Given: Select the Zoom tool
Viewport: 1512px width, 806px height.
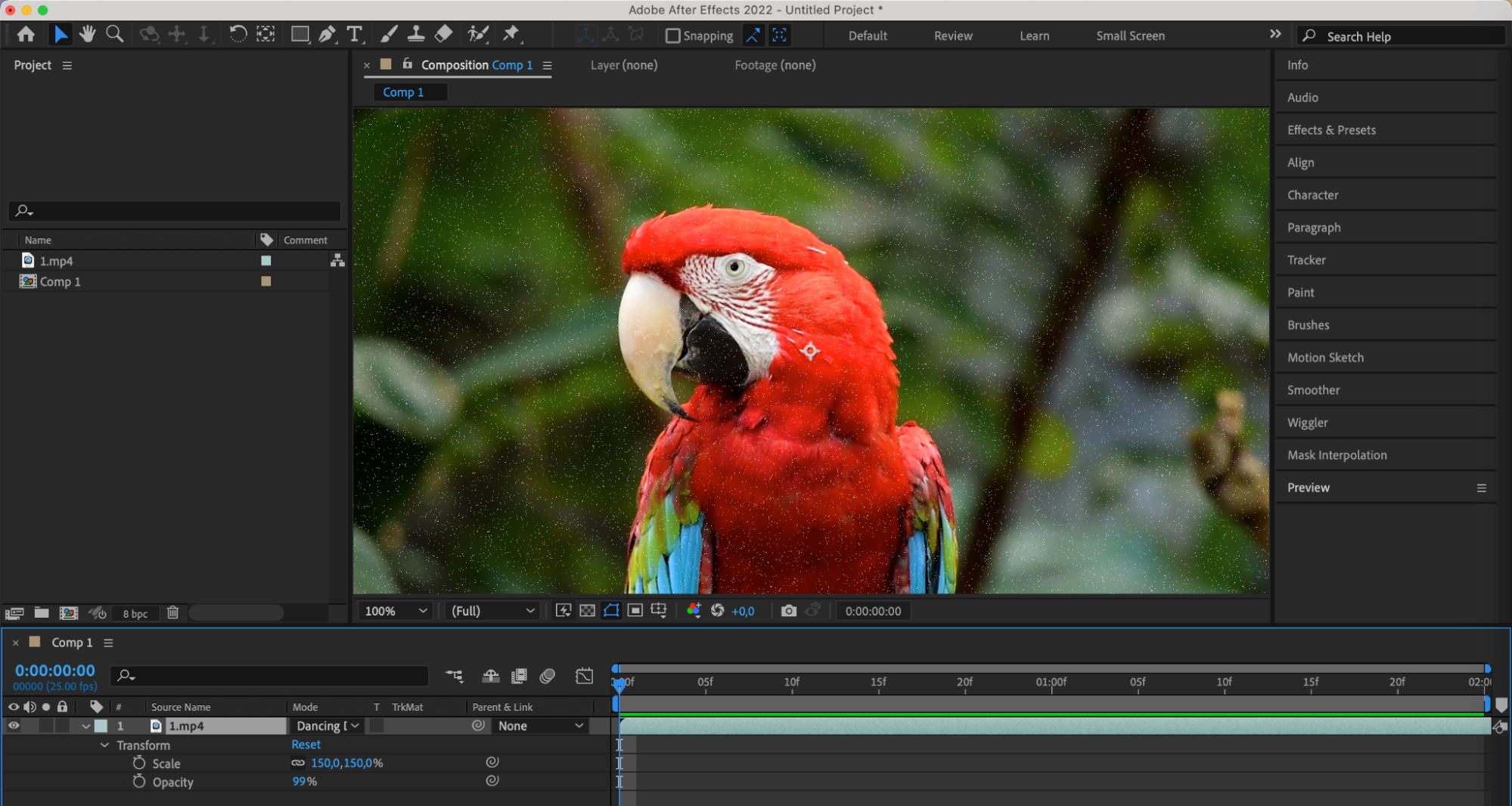Looking at the screenshot, I should pos(115,34).
